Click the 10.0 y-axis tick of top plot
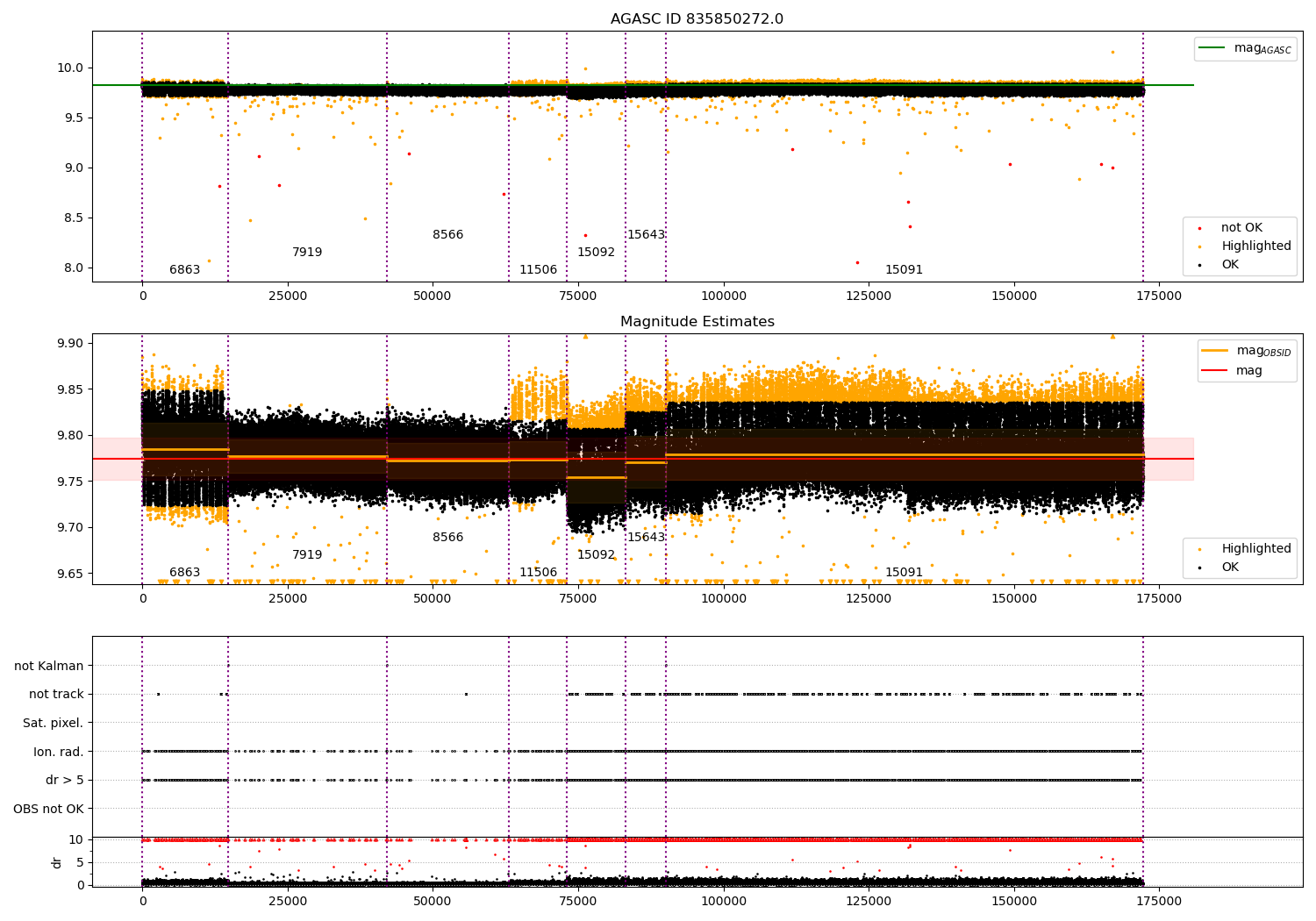The width and height of the screenshot is (1316, 921). coord(70,68)
